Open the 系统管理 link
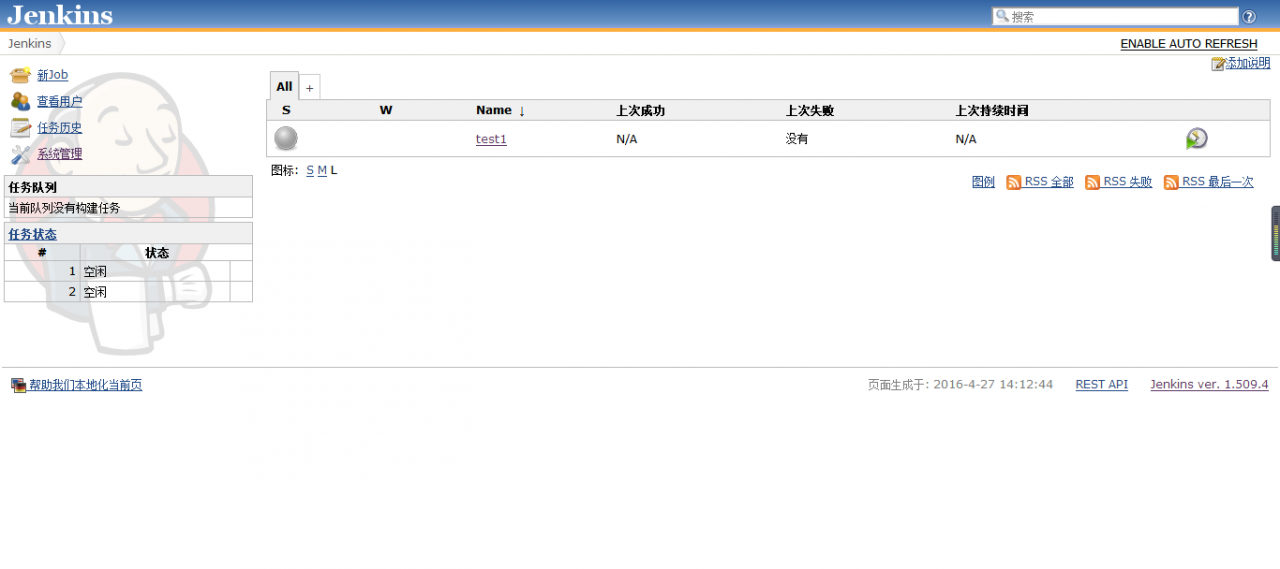 pos(60,154)
